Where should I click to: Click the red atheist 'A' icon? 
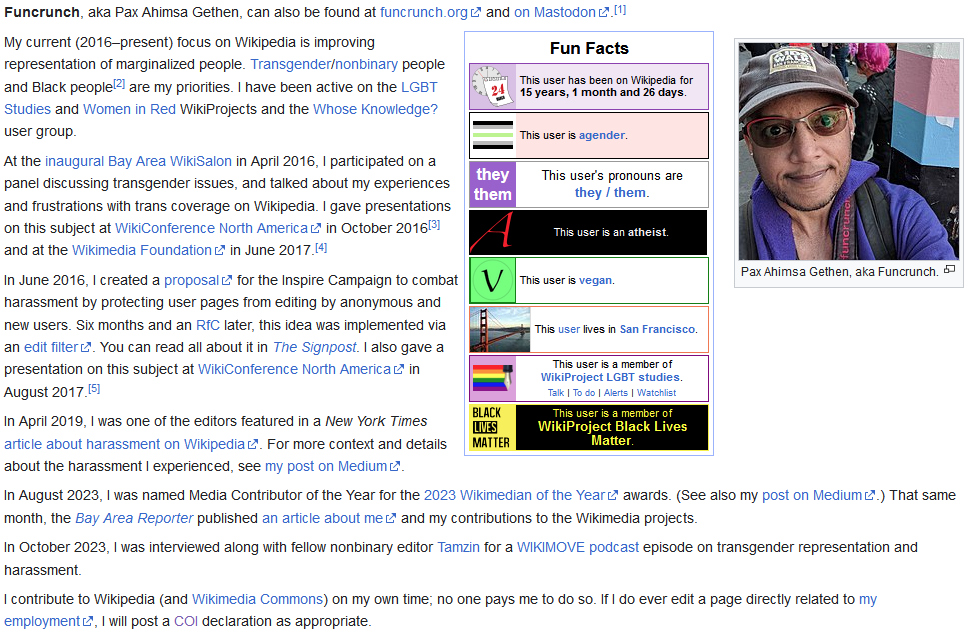coord(493,233)
